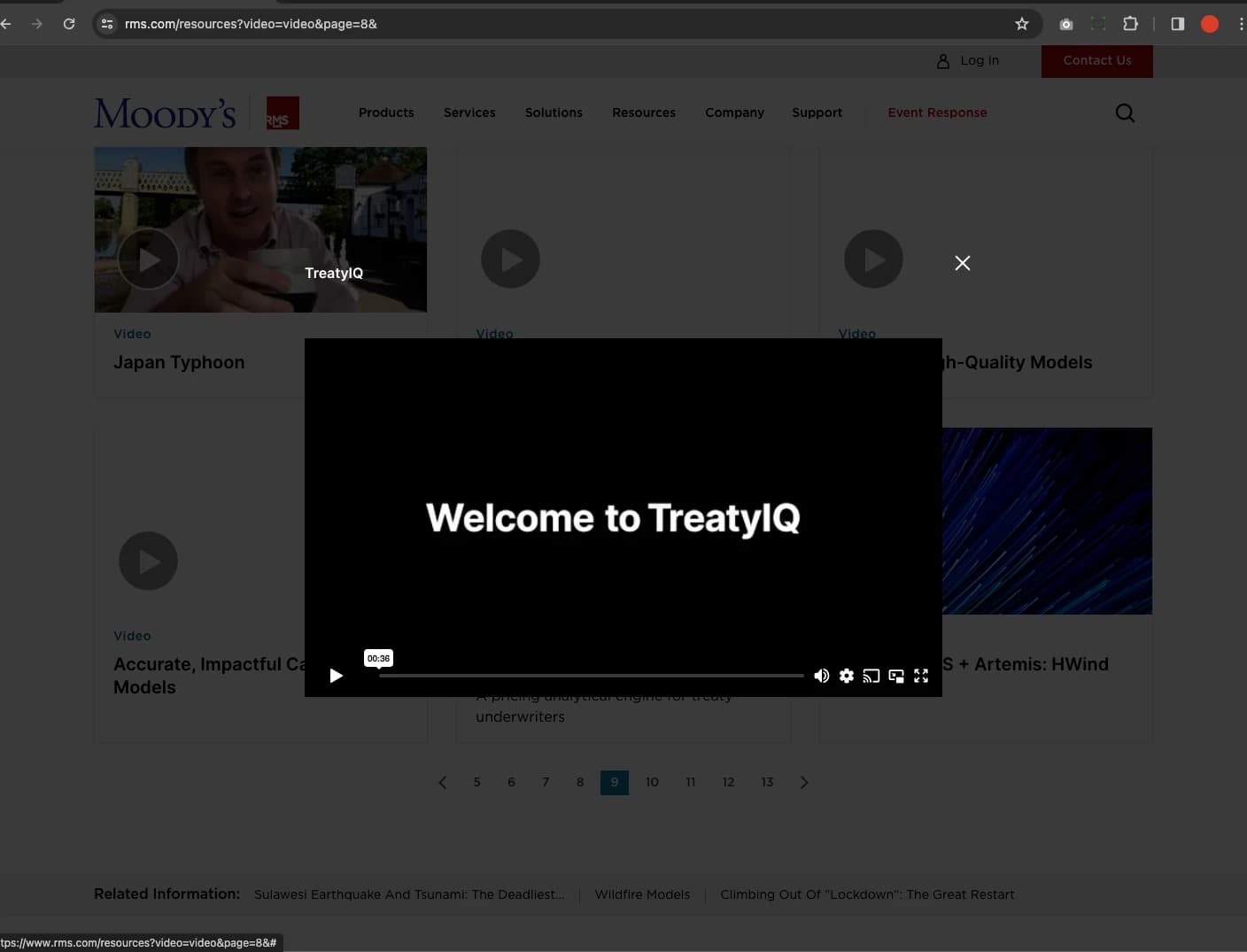The image size is (1247, 952).
Task: Cast the video with the cast icon
Action: pos(871,676)
